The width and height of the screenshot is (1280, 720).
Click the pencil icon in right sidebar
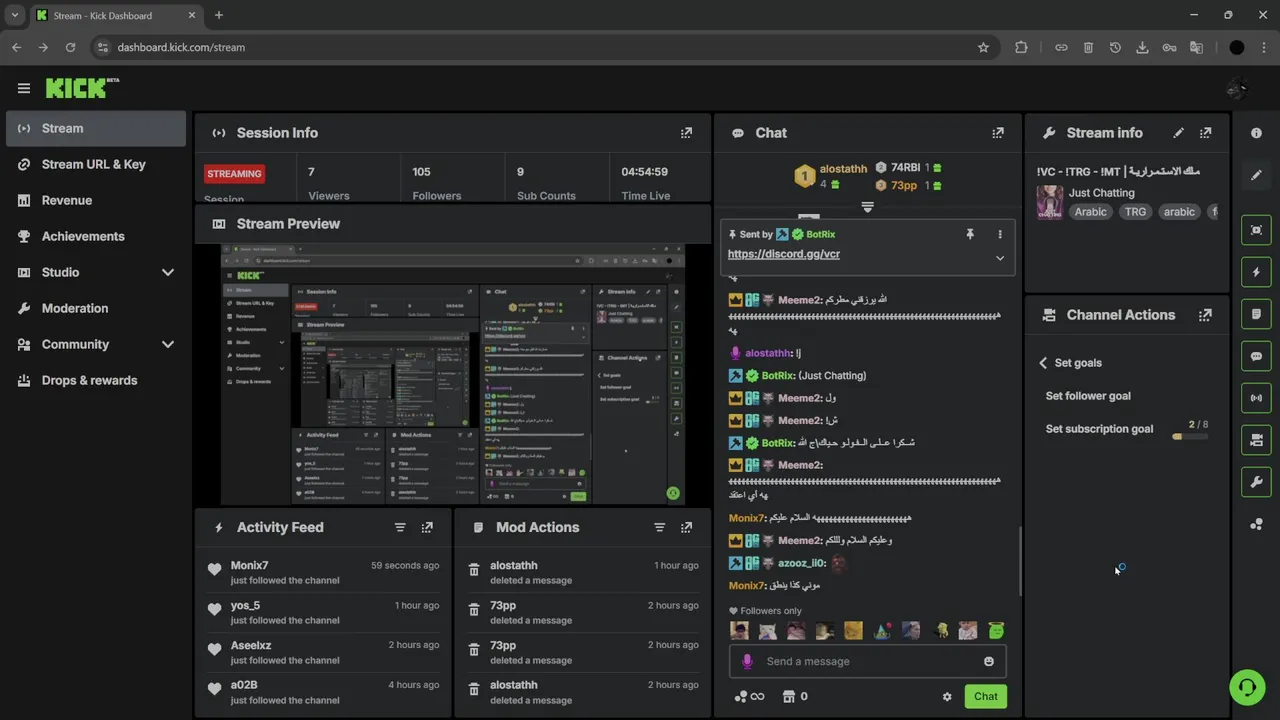pyautogui.click(x=1257, y=175)
